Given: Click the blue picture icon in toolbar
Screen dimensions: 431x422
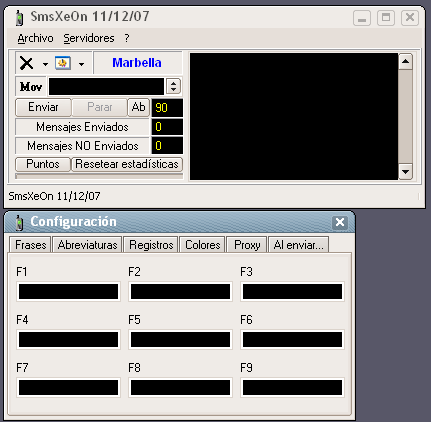Looking at the screenshot, I should (x=63, y=63).
